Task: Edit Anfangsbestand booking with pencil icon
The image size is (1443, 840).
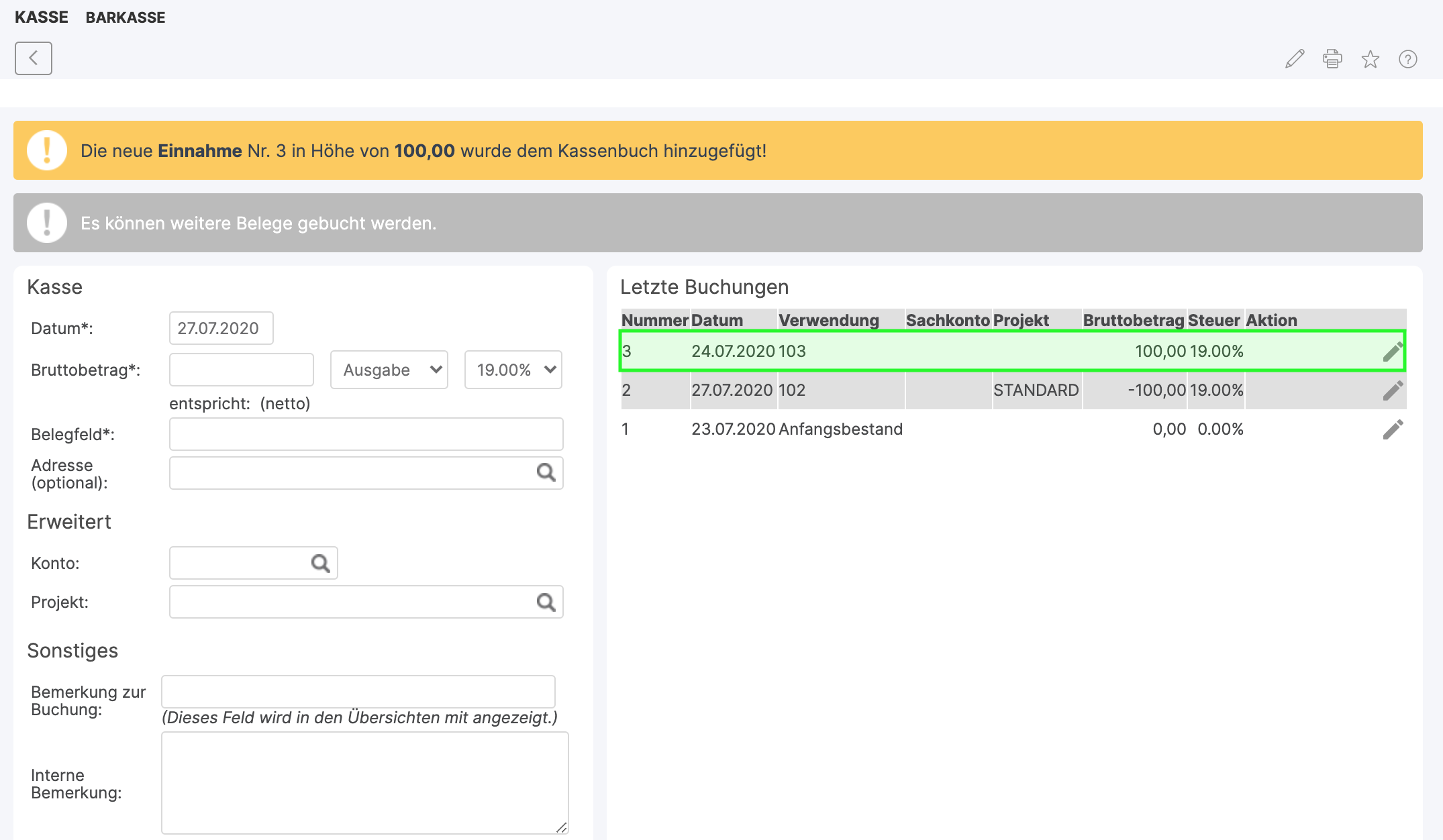Action: pos(1393,429)
